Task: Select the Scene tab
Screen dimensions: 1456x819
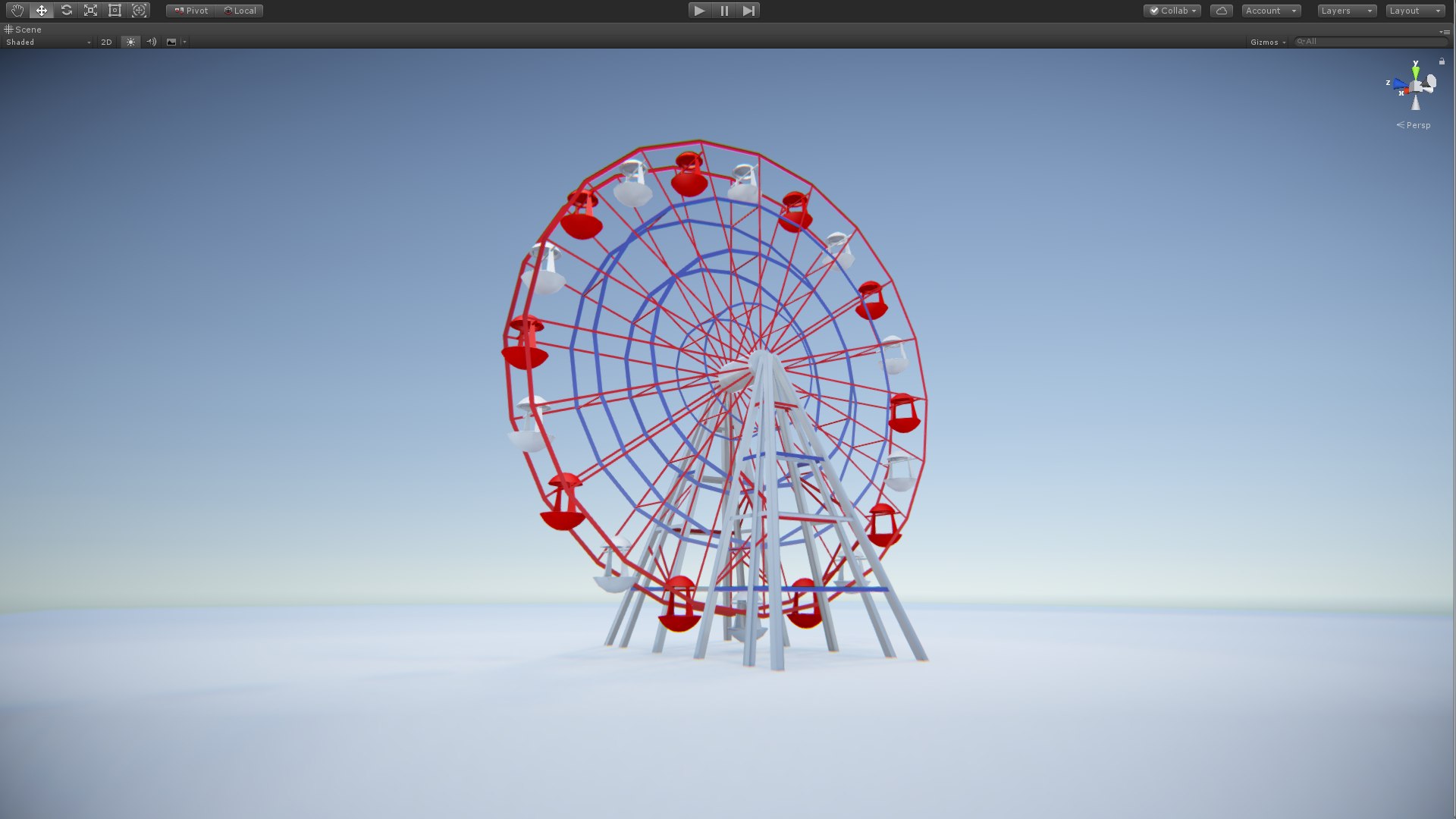Action: [24, 30]
